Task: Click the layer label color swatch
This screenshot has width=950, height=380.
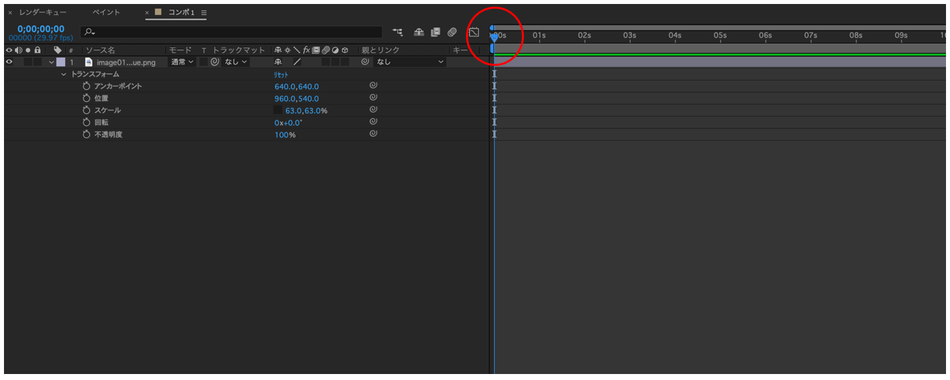Action: coord(61,62)
